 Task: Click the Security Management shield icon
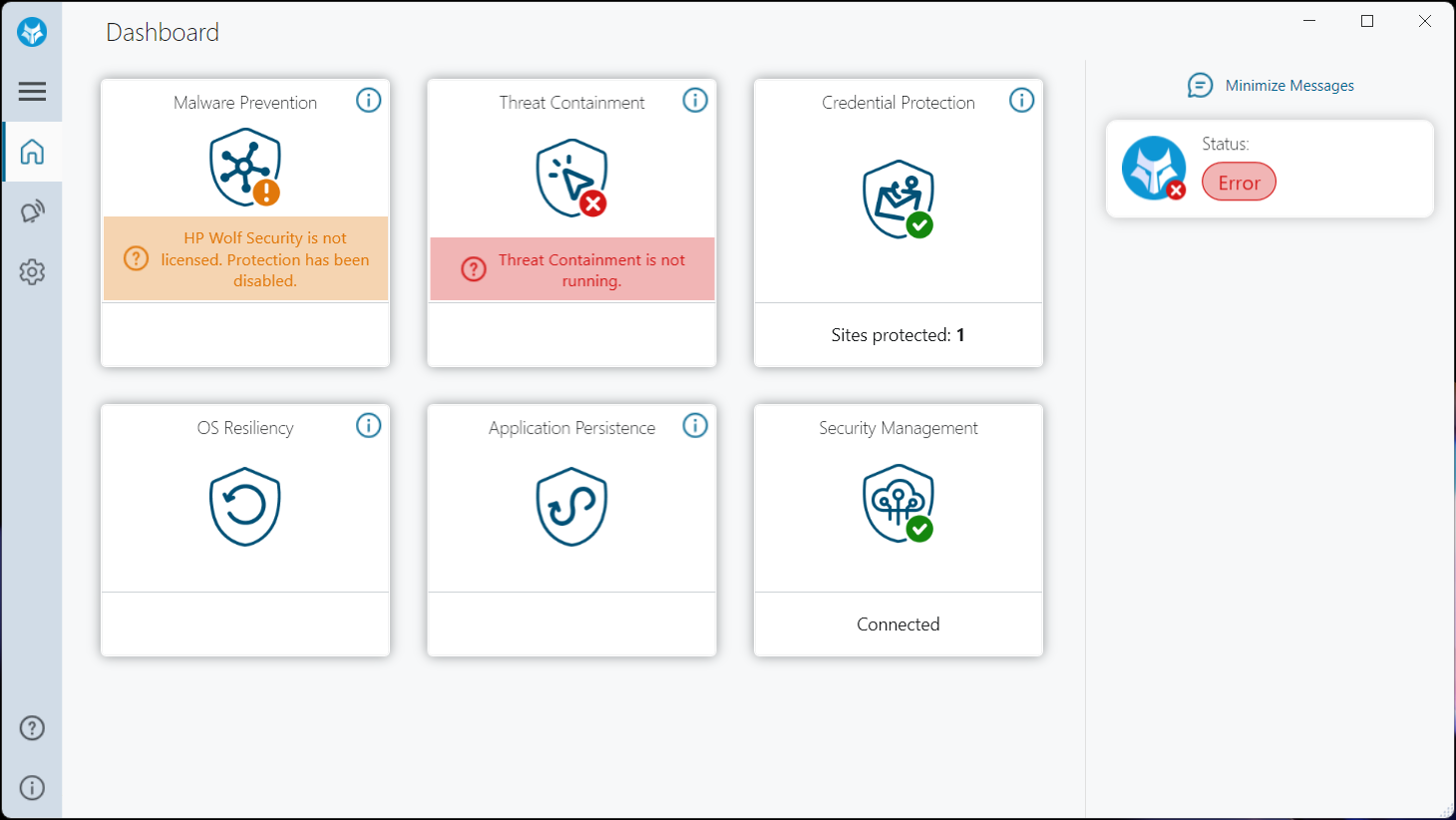coord(899,504)
